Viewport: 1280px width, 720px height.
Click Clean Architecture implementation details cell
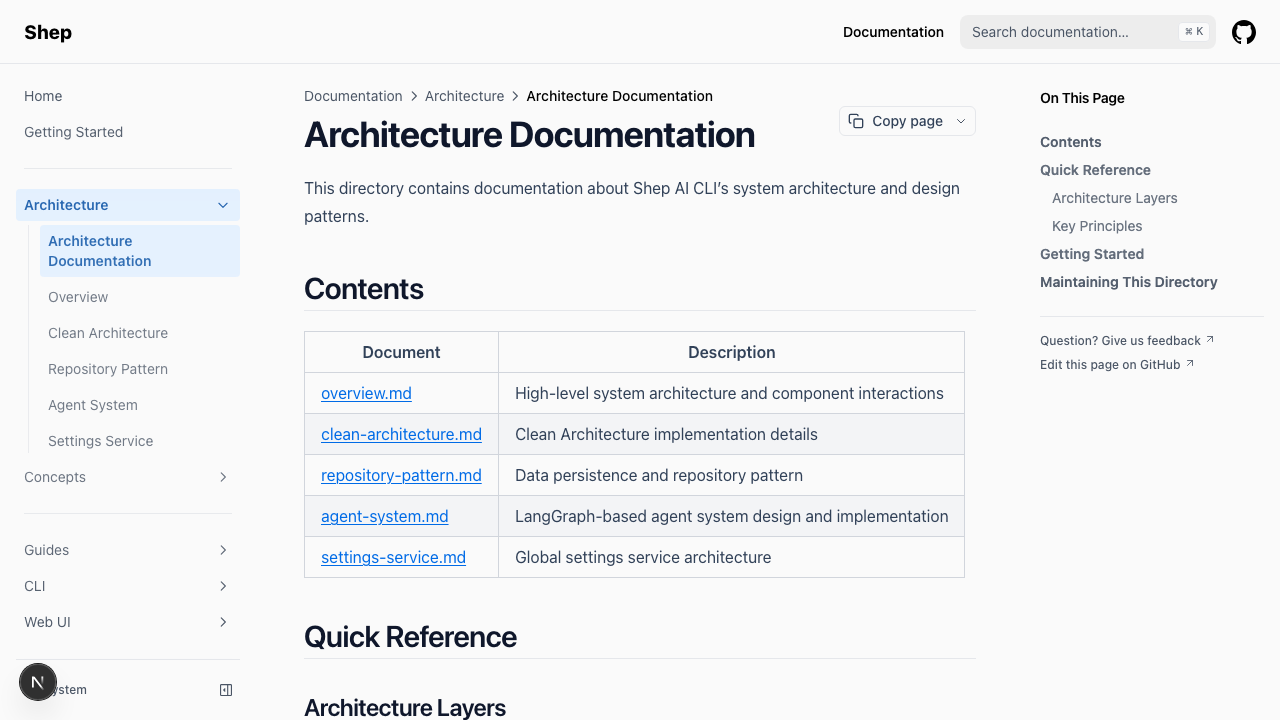[731, 434]
